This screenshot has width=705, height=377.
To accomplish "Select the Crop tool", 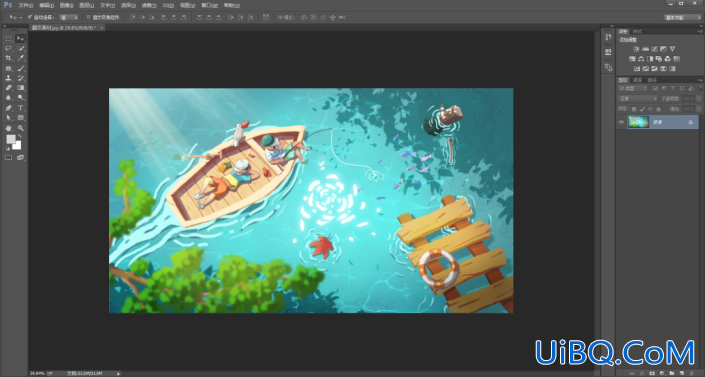I will click(9, 58).
